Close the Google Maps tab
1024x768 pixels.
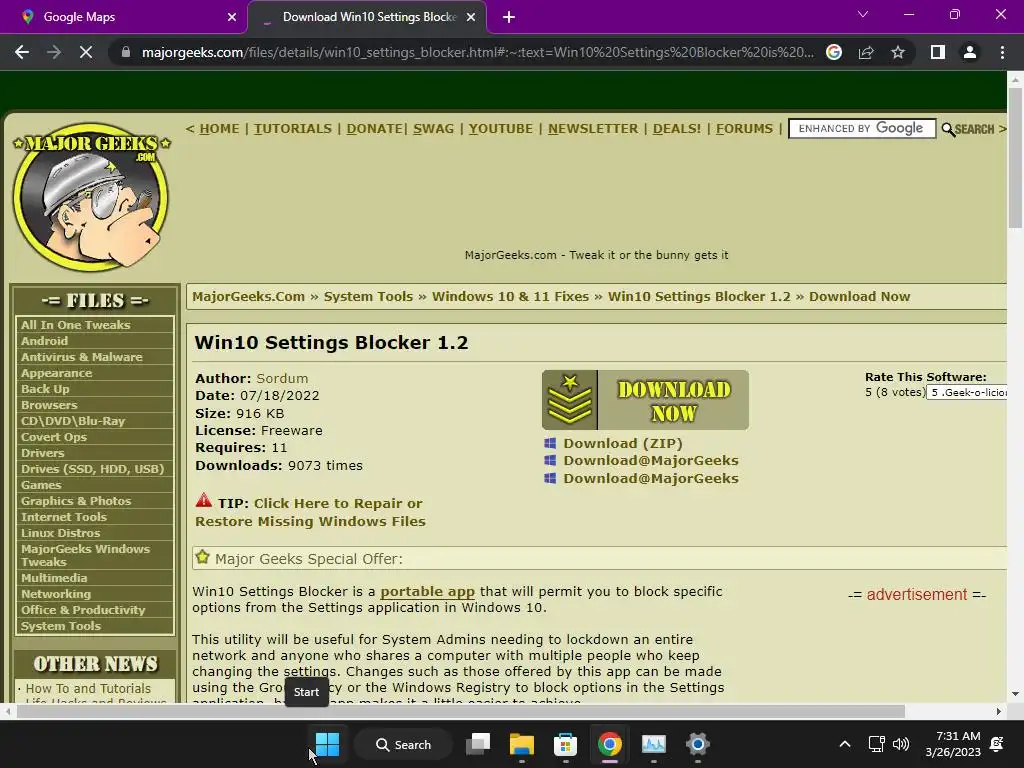click(232, 17)
